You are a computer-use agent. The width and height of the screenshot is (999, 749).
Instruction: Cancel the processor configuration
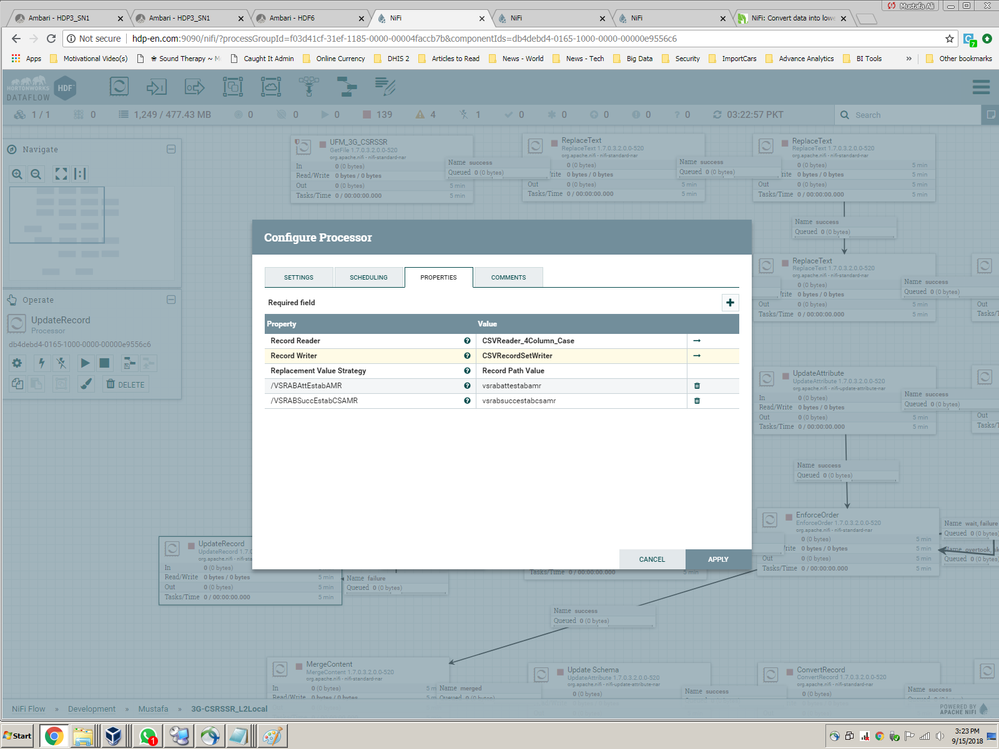click(652, 559)
